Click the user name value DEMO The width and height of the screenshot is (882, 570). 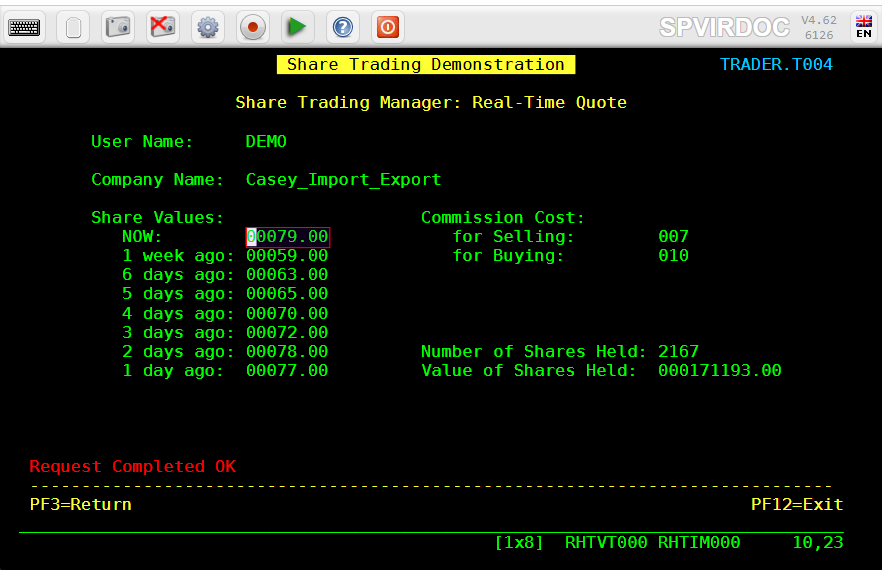coord(266,141)
